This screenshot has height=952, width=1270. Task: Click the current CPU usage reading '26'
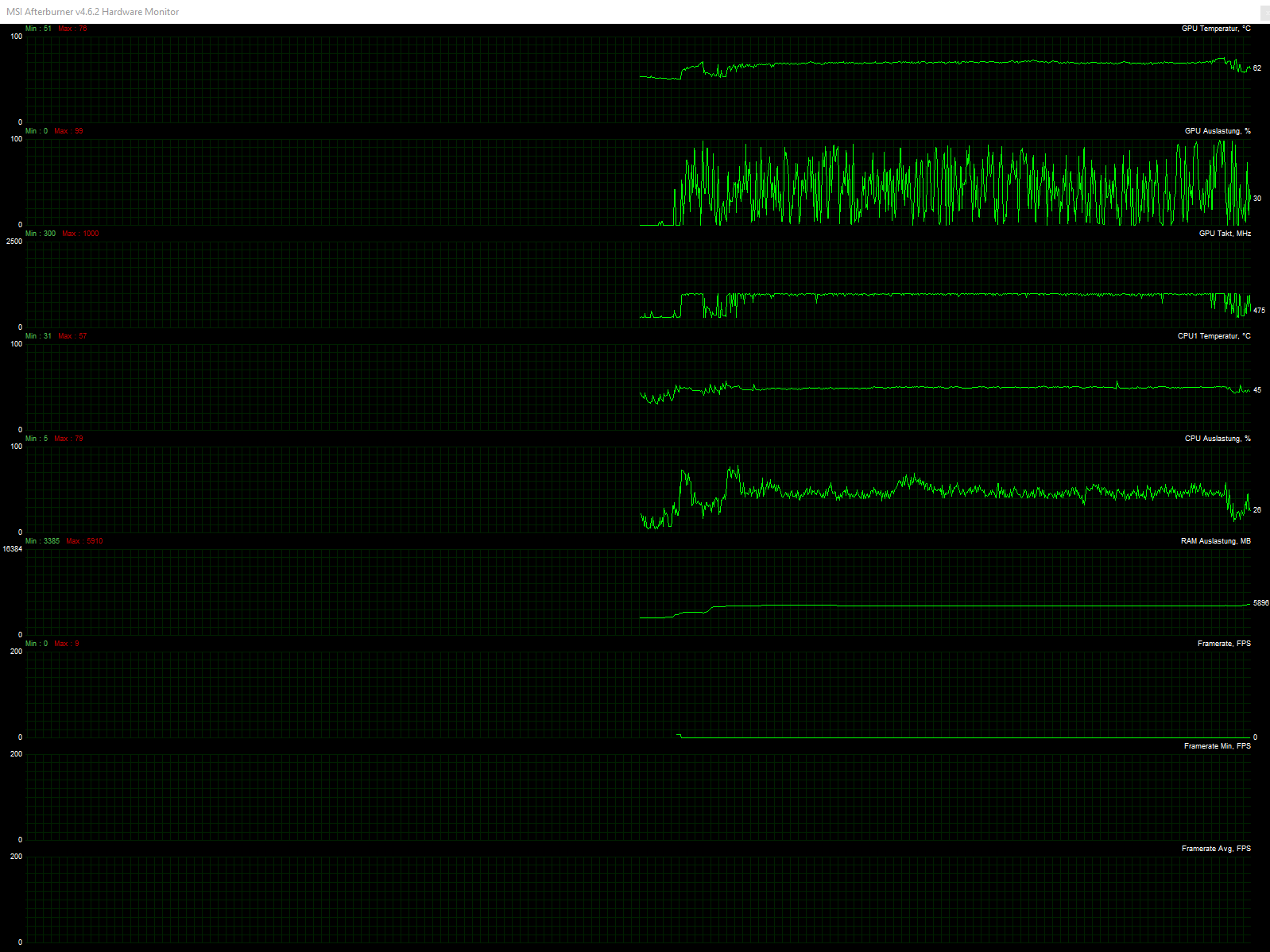[x=1257, y=510]
